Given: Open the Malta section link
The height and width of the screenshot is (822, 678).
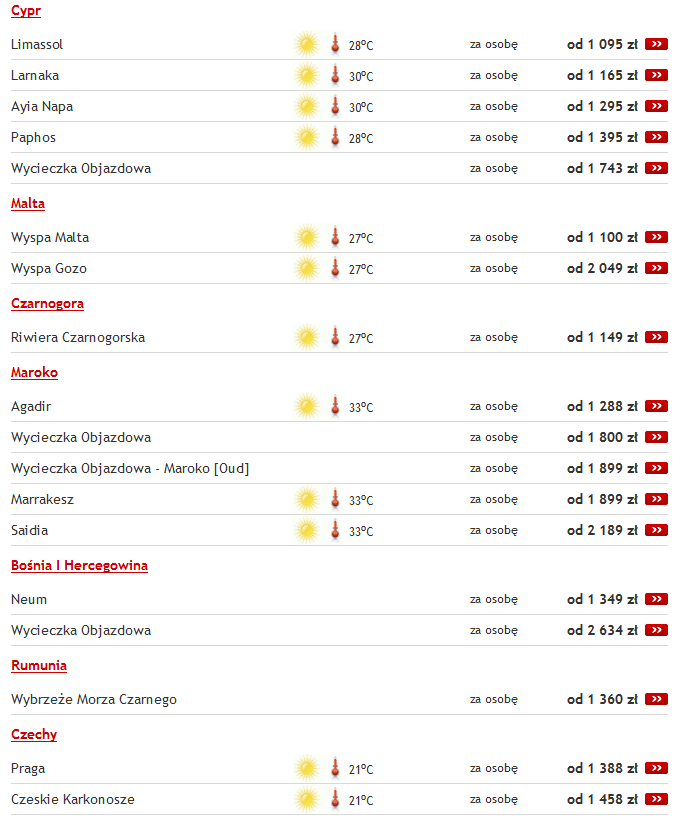Looking at the screenshot, I should click(27, 203).
